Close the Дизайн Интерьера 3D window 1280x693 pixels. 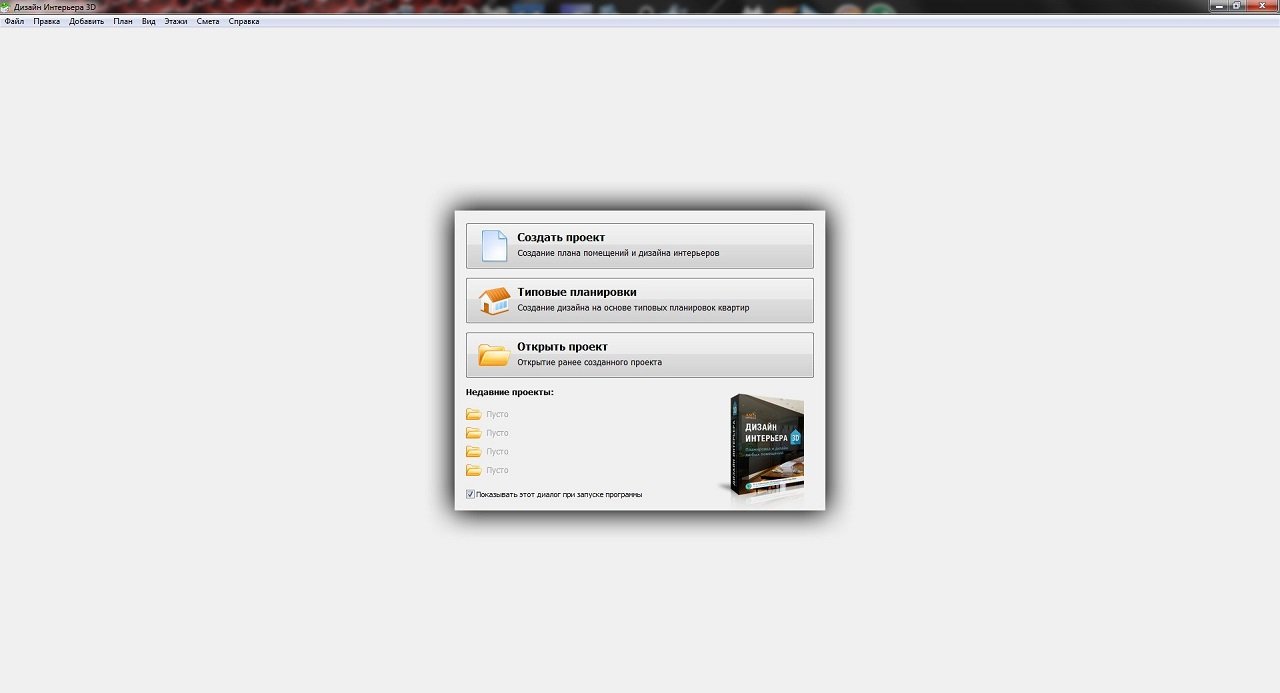point(1262,6)
